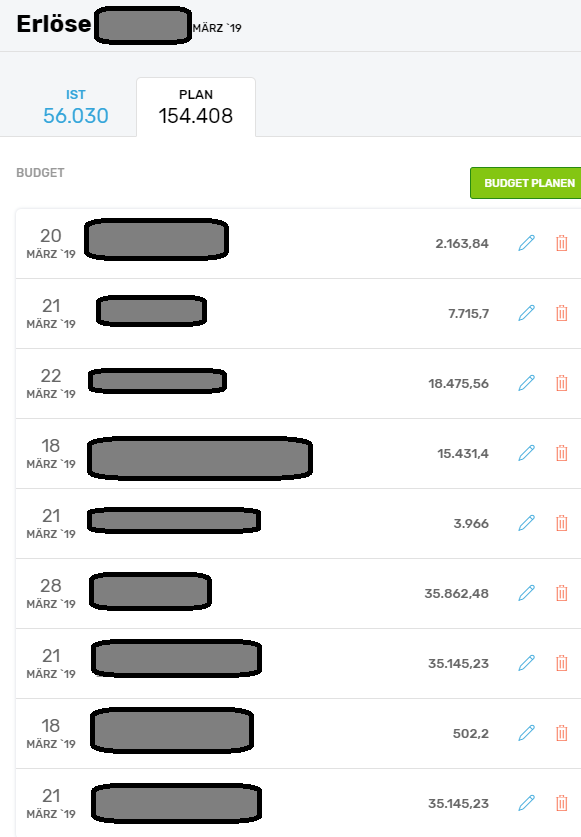The height and width of the screenshot is (837, 581).
Task: Open the 28 März '19 budget row
Action: (x=299, y=593)
